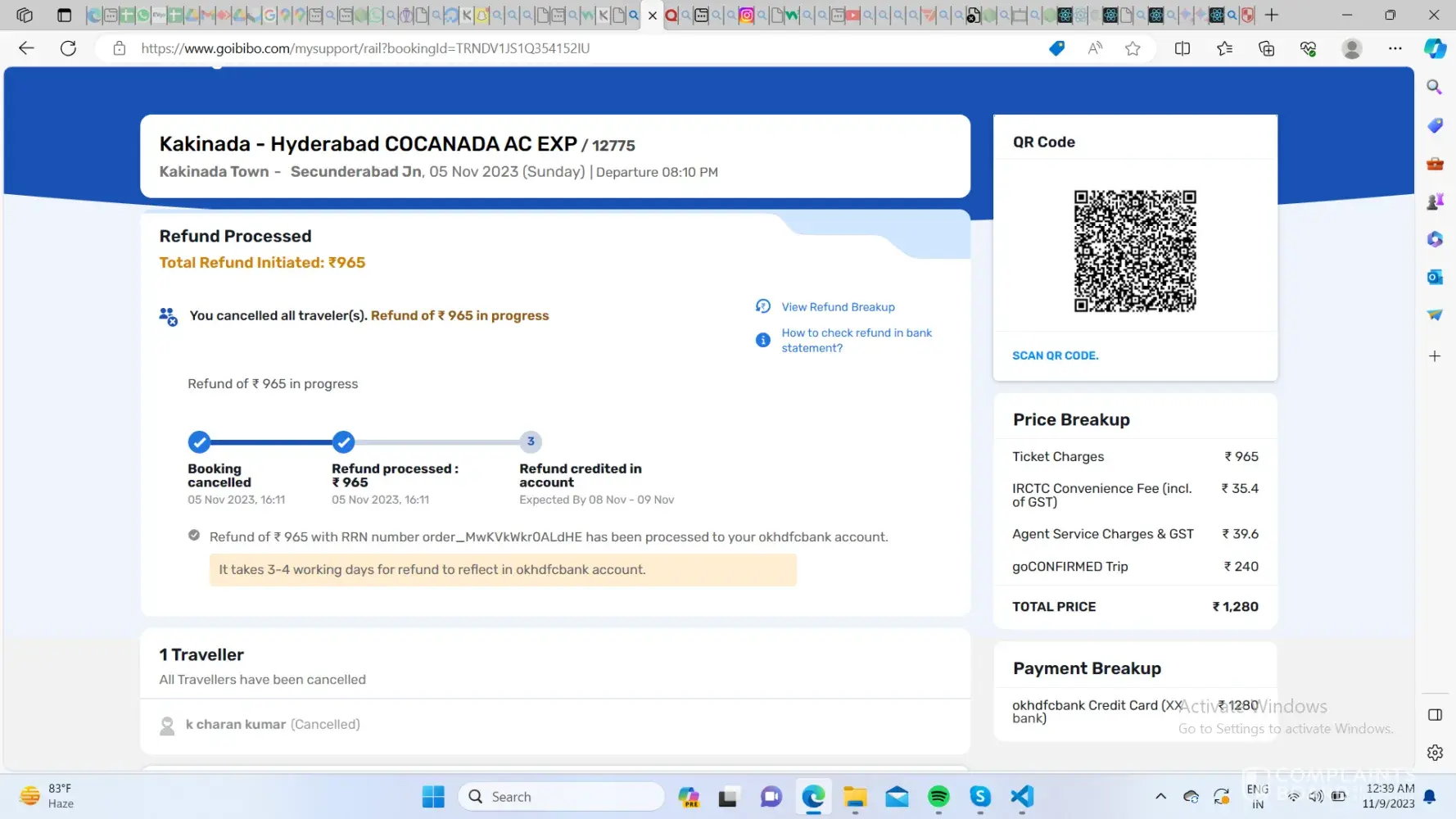Launch Visual Studio Code from taskbar
This screenshot has height=819, width=1456.
pos(1022,796)
